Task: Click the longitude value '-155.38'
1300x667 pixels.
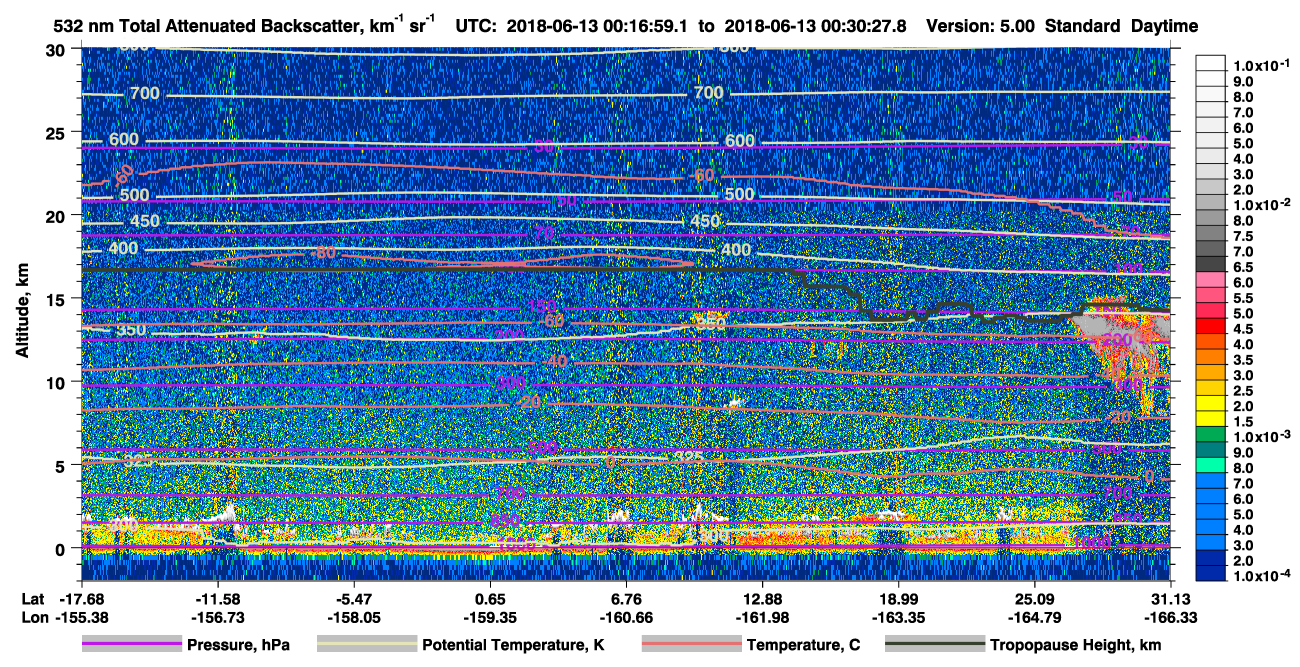Action: 81,616
